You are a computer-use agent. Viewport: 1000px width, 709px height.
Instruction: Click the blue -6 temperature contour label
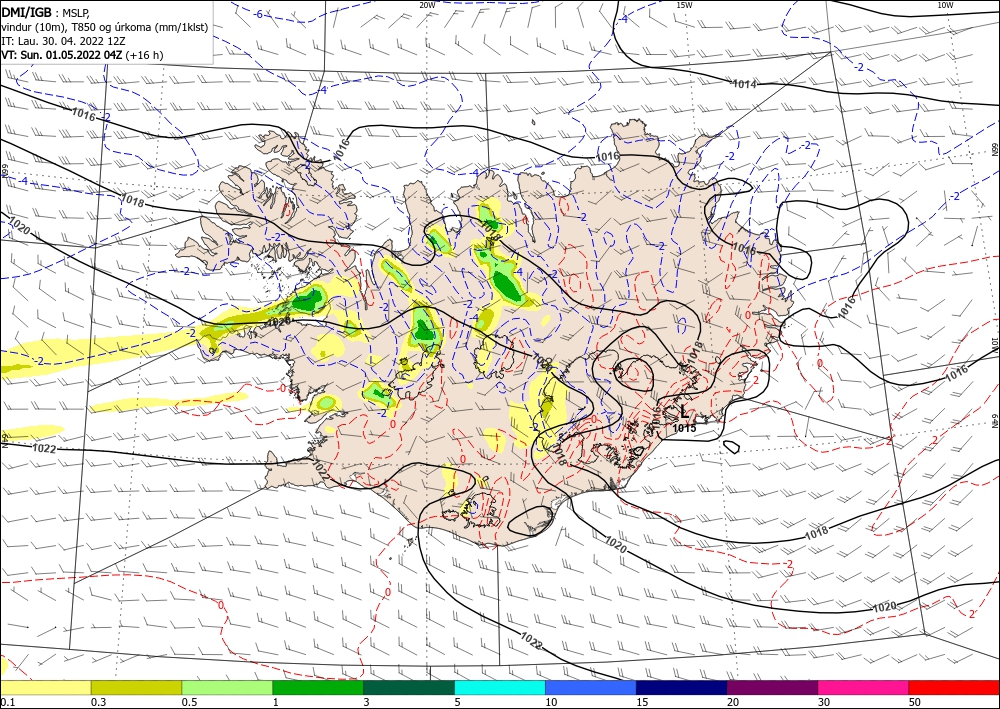(x=258, y=13)
